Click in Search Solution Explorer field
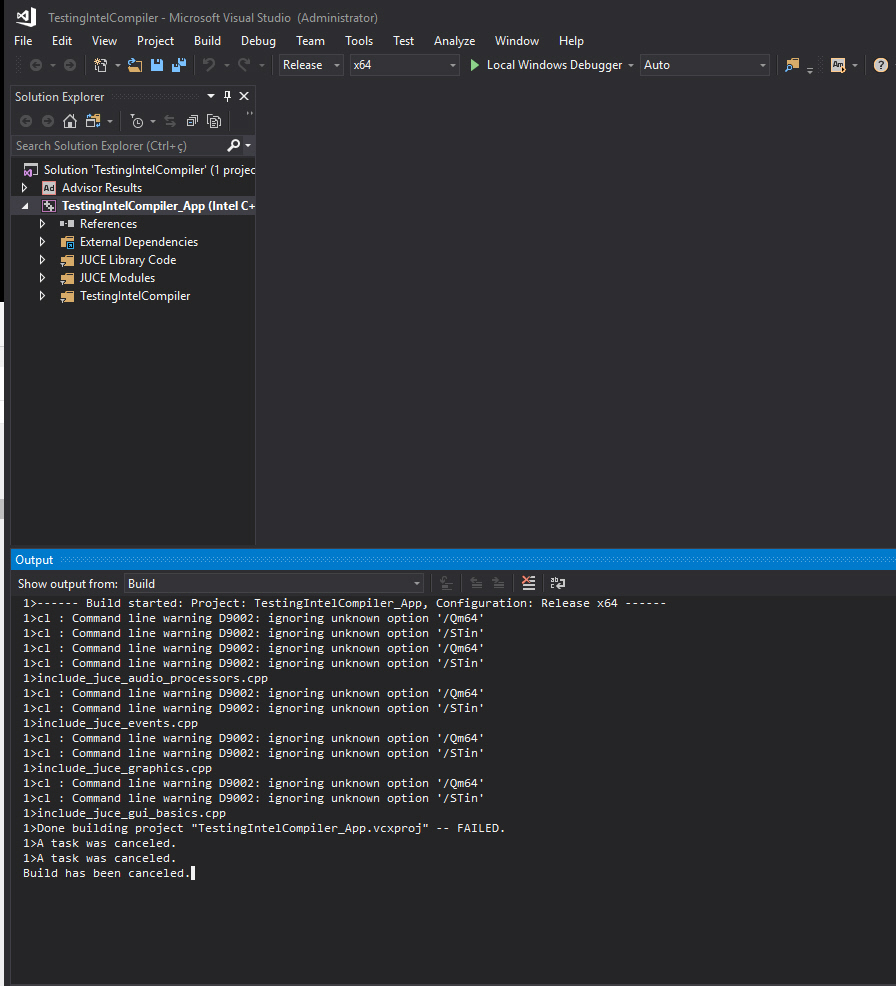 tap(119, 145)
